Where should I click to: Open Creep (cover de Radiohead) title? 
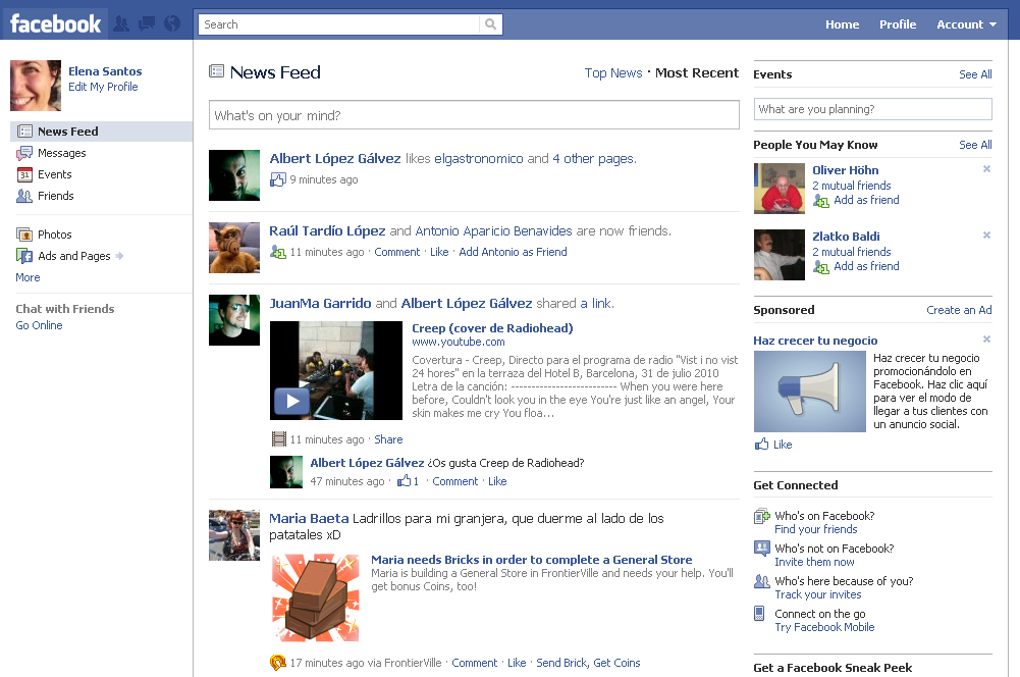click(x=492, y=328)
